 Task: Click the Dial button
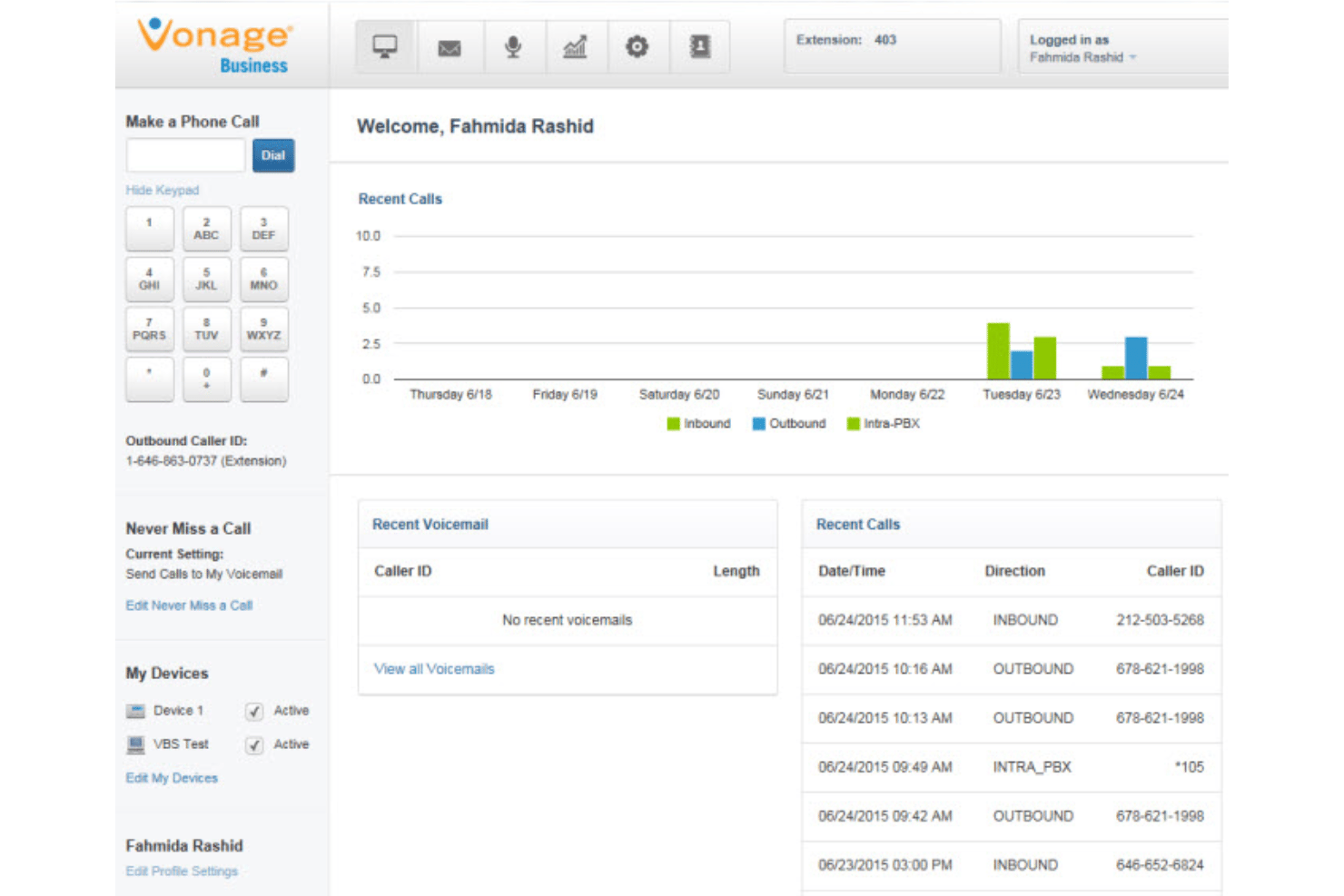(273, 155)
